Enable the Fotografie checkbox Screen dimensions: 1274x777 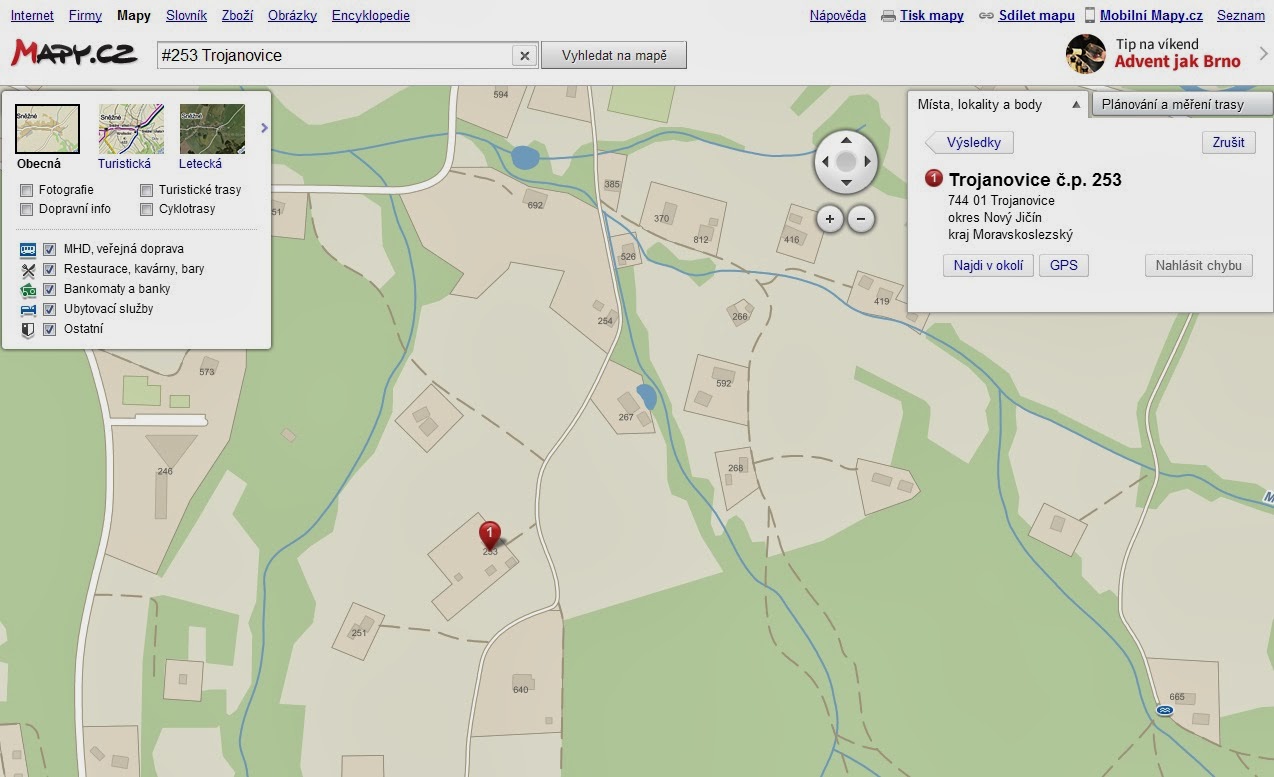click(x=26, y=189)
